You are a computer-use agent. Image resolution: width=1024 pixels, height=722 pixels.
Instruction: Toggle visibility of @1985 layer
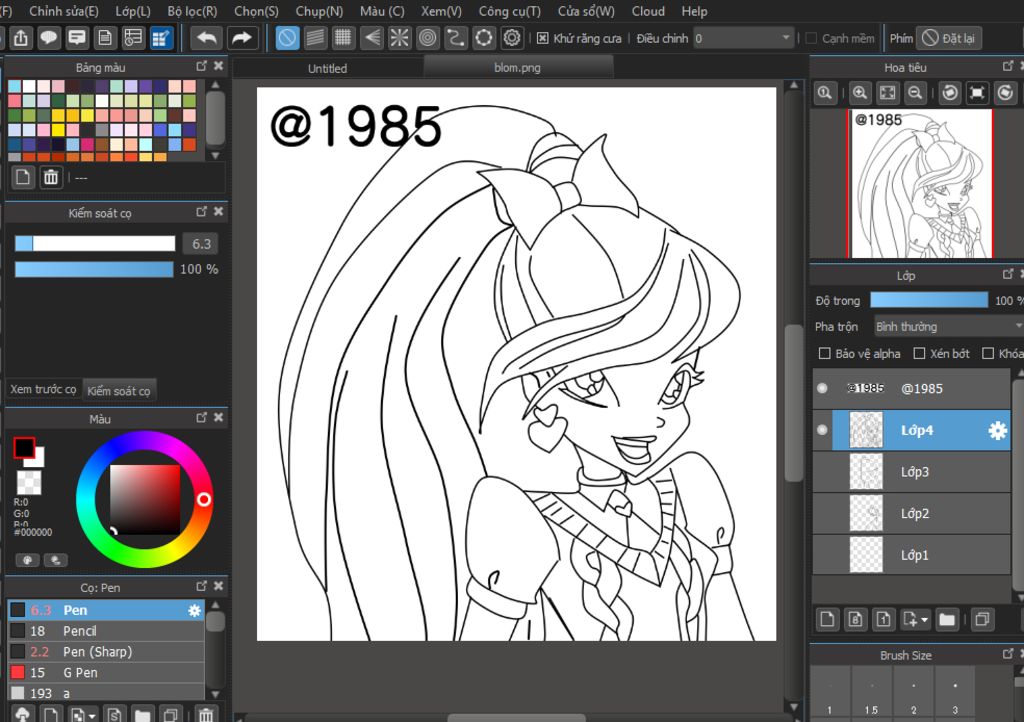pyautogui.click(x=822, y=388)
